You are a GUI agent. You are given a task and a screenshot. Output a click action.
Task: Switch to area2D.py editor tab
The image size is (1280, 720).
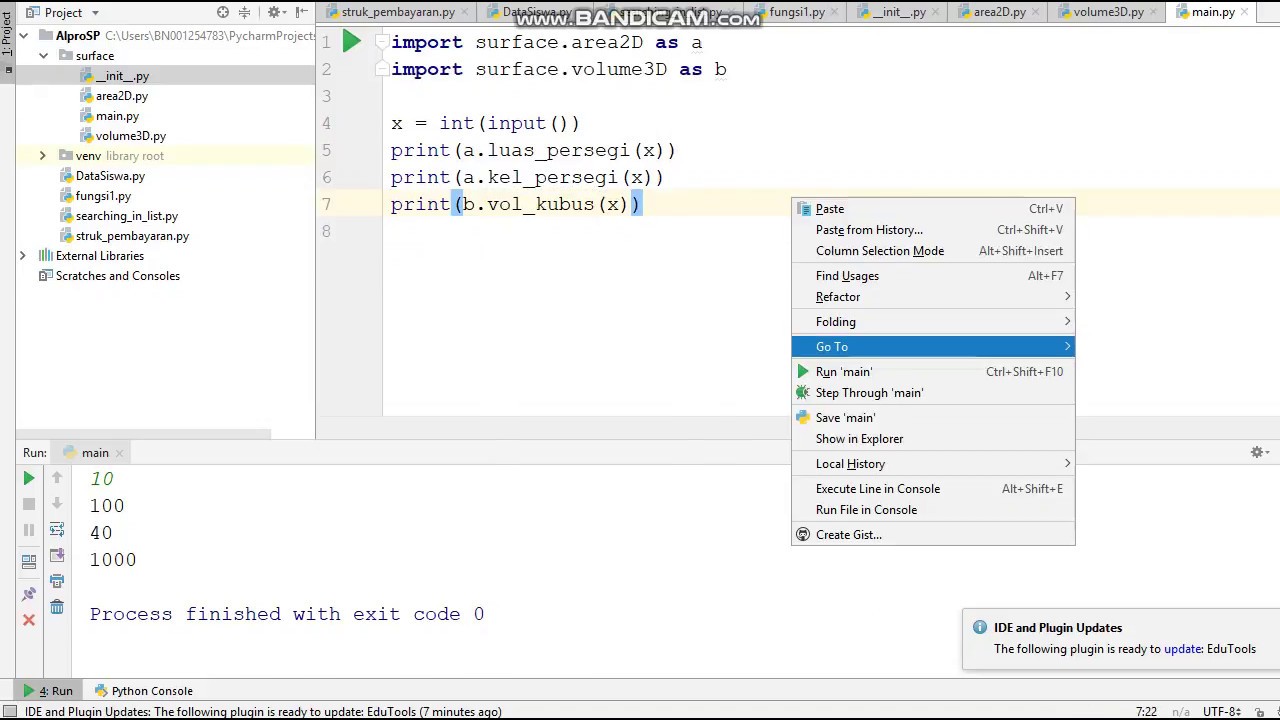coord(999,12)
